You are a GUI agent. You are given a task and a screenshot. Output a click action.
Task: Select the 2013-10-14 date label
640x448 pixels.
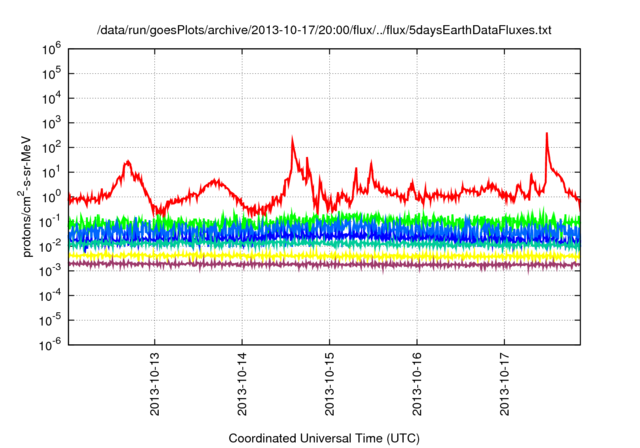242,384
